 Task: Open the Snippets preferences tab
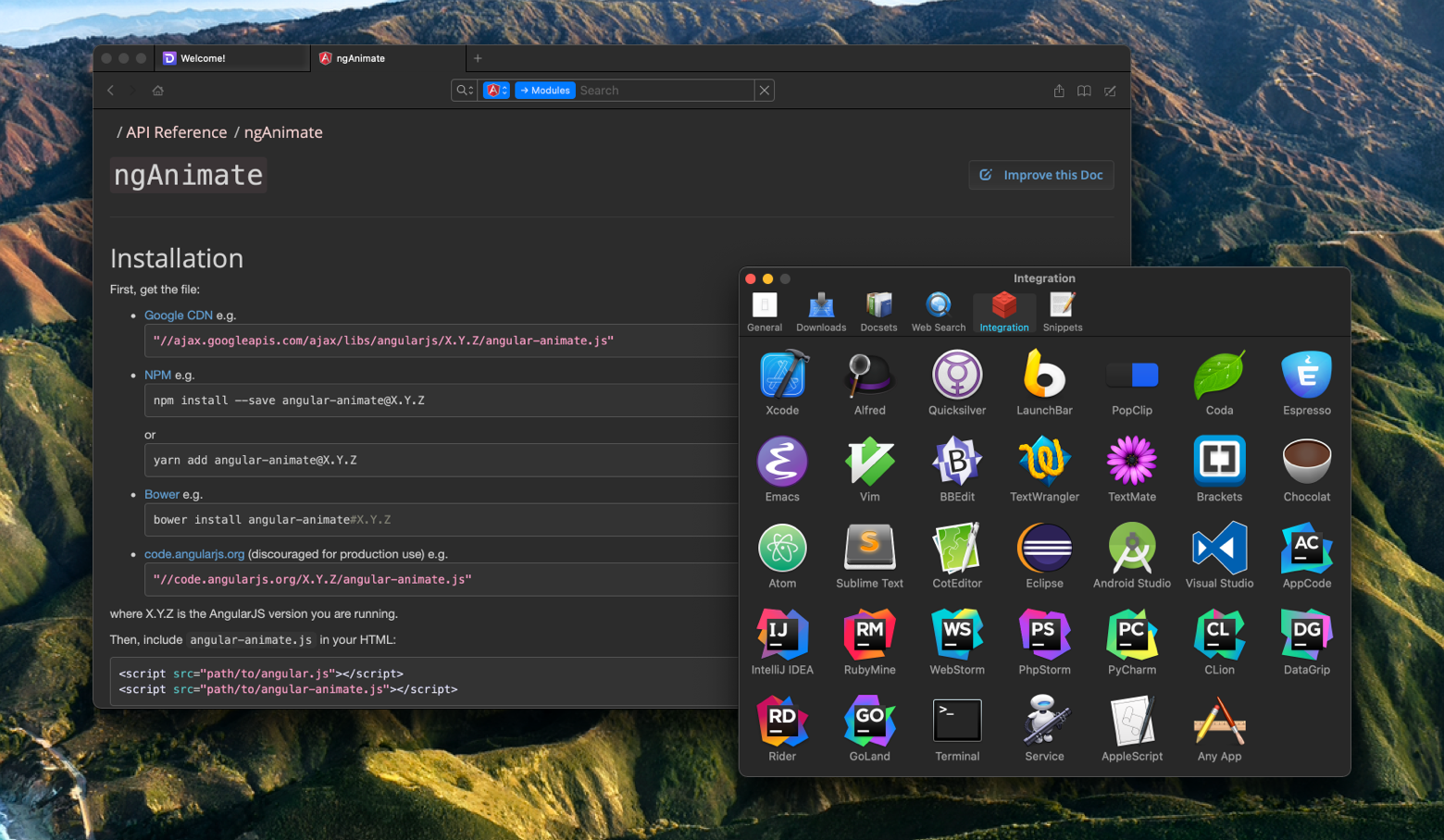point(1063,313)
